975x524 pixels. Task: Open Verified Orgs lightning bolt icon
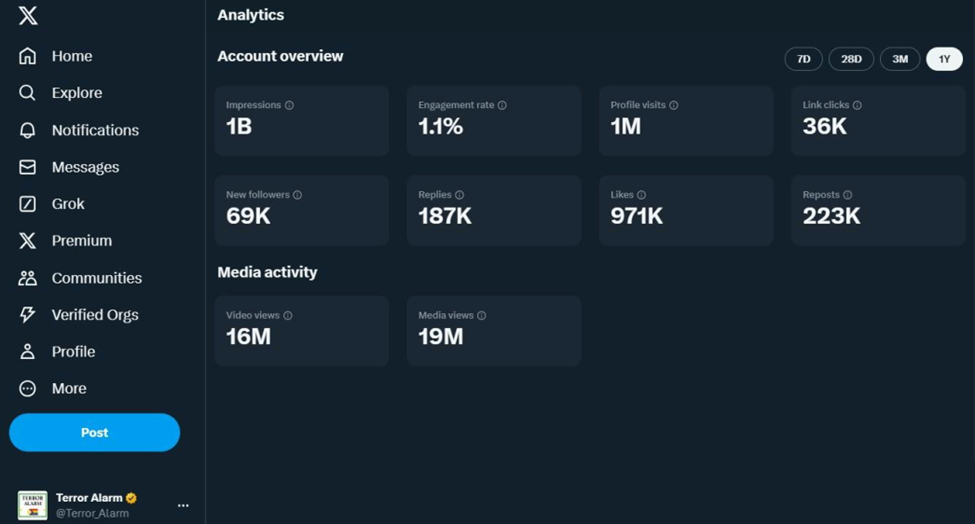coord(28,315)
